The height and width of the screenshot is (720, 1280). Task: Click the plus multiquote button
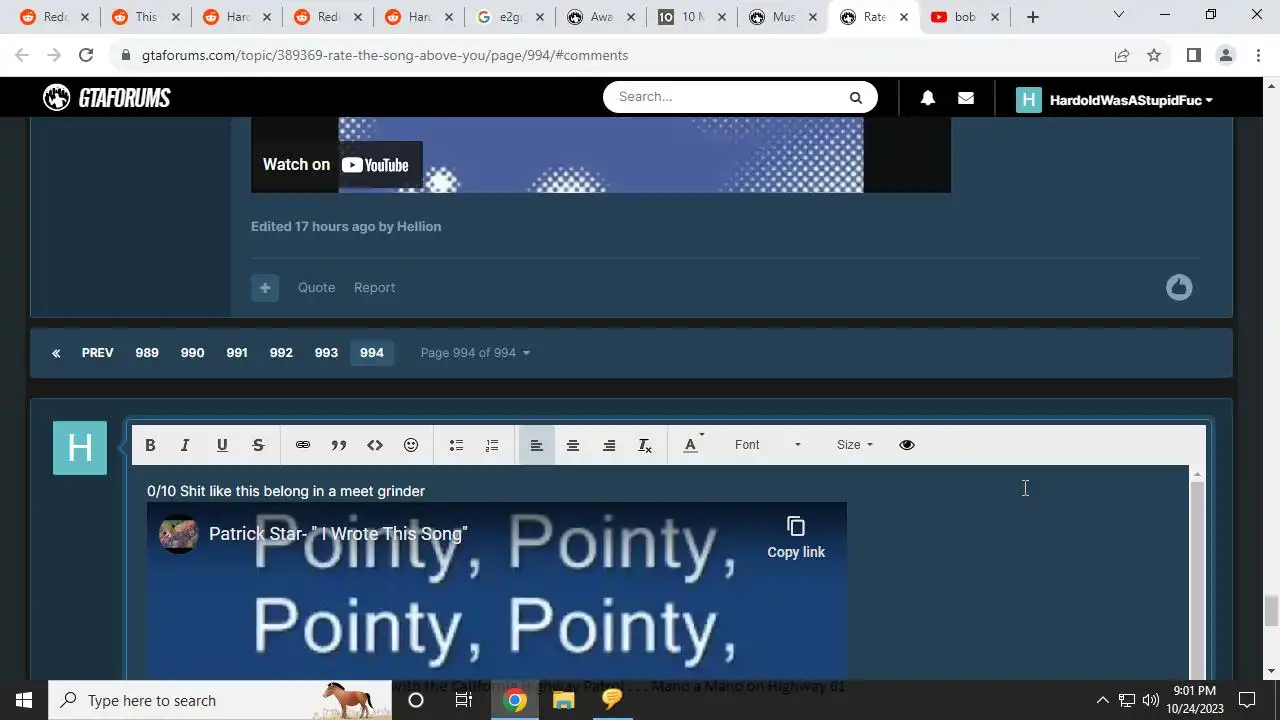(x=265, y=288)
